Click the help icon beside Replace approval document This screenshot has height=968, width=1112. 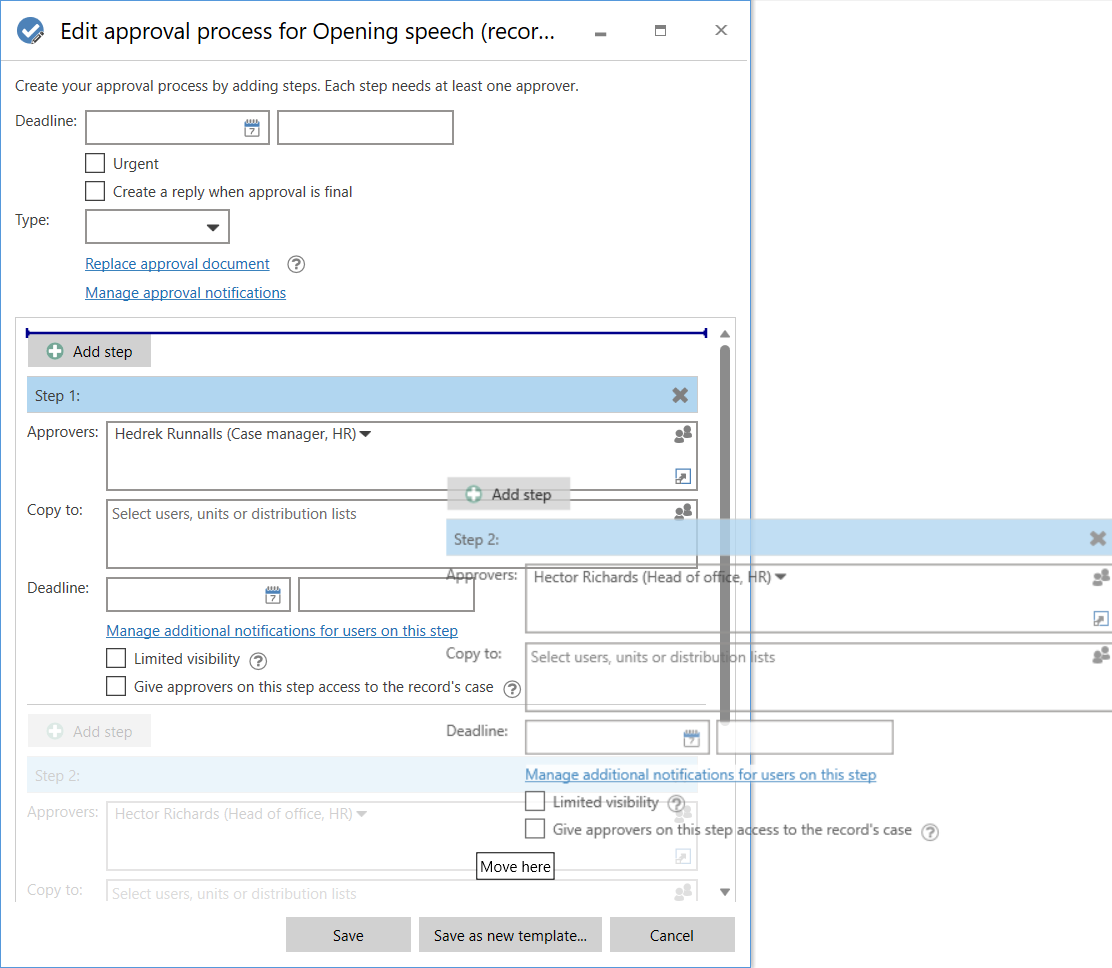pyautogui.click(x=295, y=264)
